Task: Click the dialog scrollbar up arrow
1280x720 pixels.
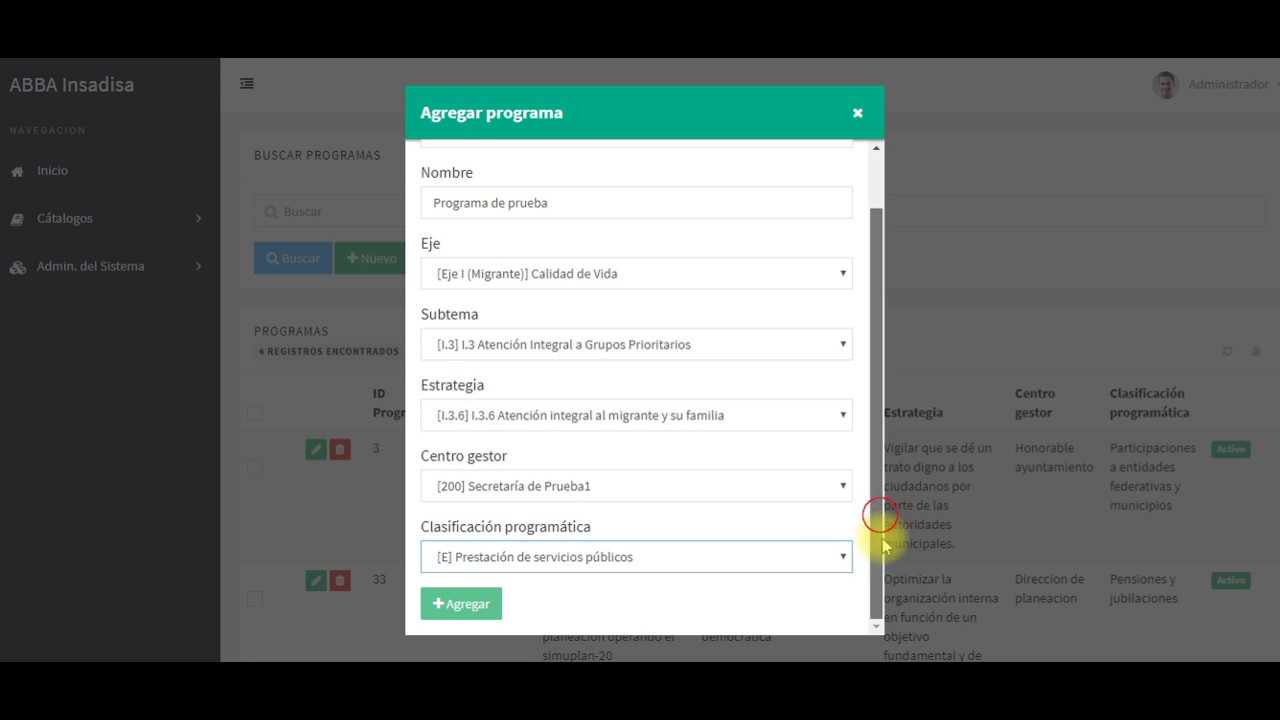Action: pyautogui.click(x=877, y=148)
